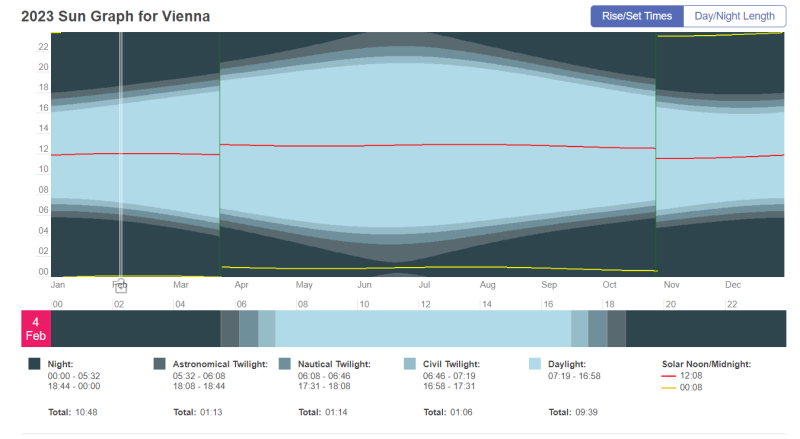
Task: Click the Civil Twilight legend swatch
Action: 410,364
